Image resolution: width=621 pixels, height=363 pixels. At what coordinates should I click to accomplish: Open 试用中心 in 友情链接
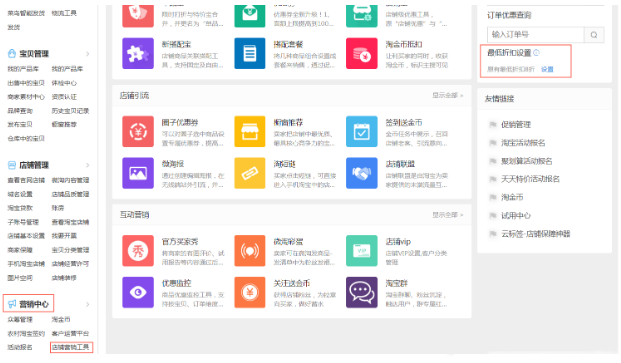516,216
